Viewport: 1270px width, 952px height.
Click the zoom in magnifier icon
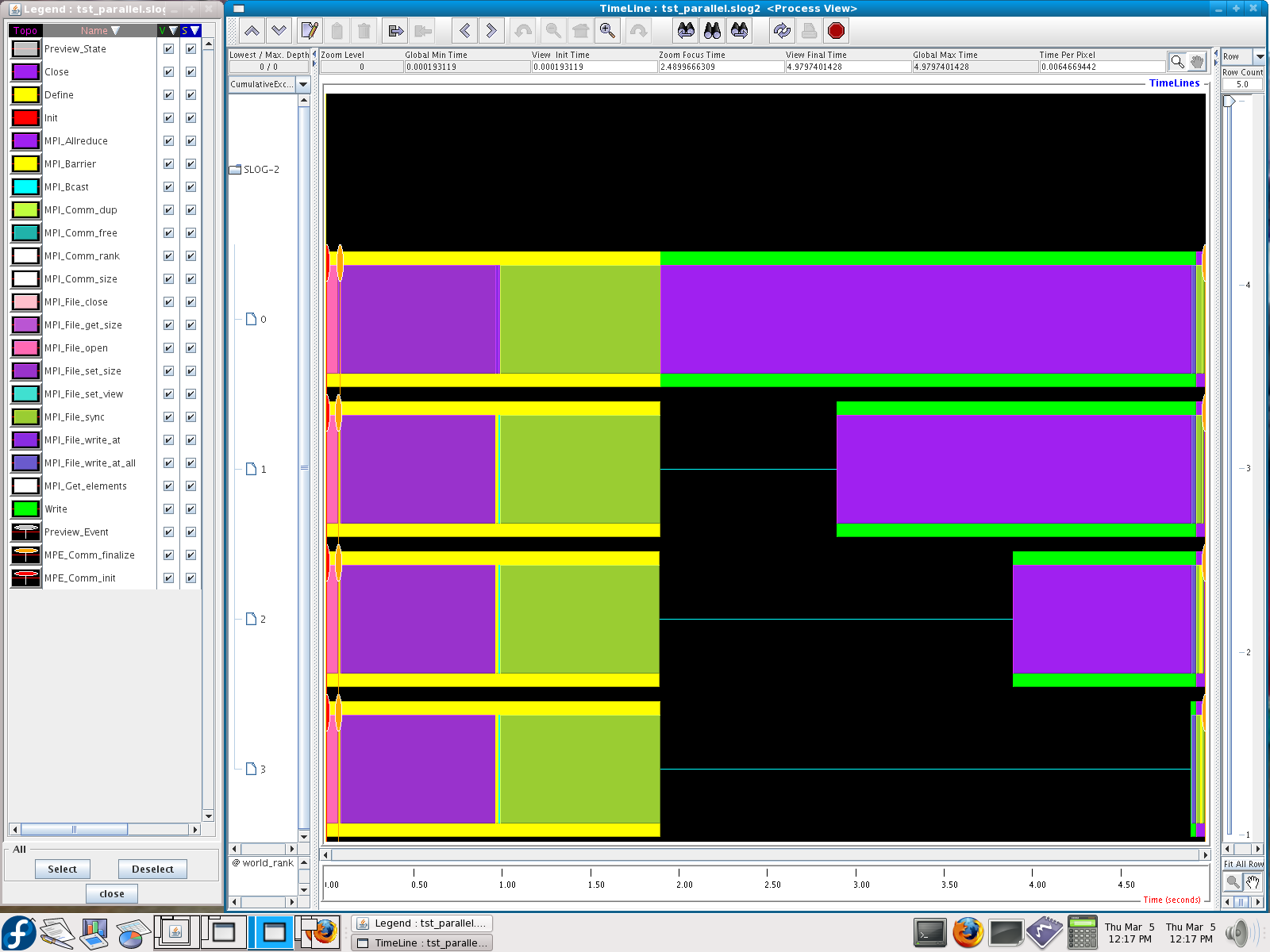[607, 31]
